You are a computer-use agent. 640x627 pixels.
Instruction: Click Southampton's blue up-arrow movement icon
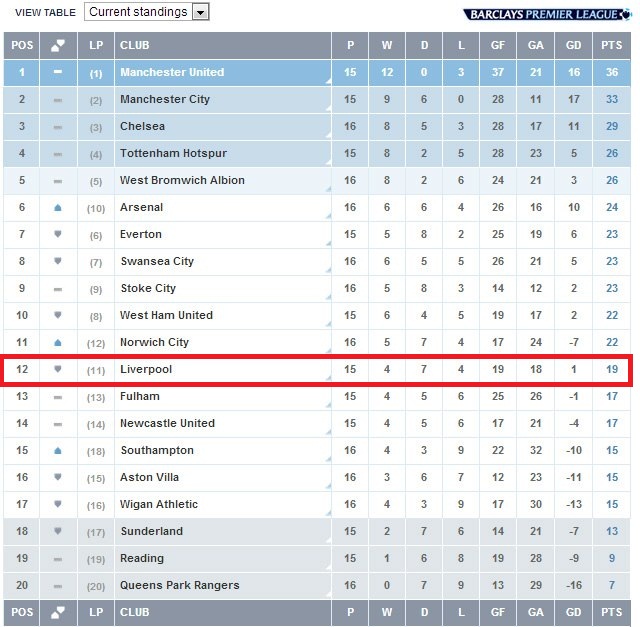click(58, 451)
